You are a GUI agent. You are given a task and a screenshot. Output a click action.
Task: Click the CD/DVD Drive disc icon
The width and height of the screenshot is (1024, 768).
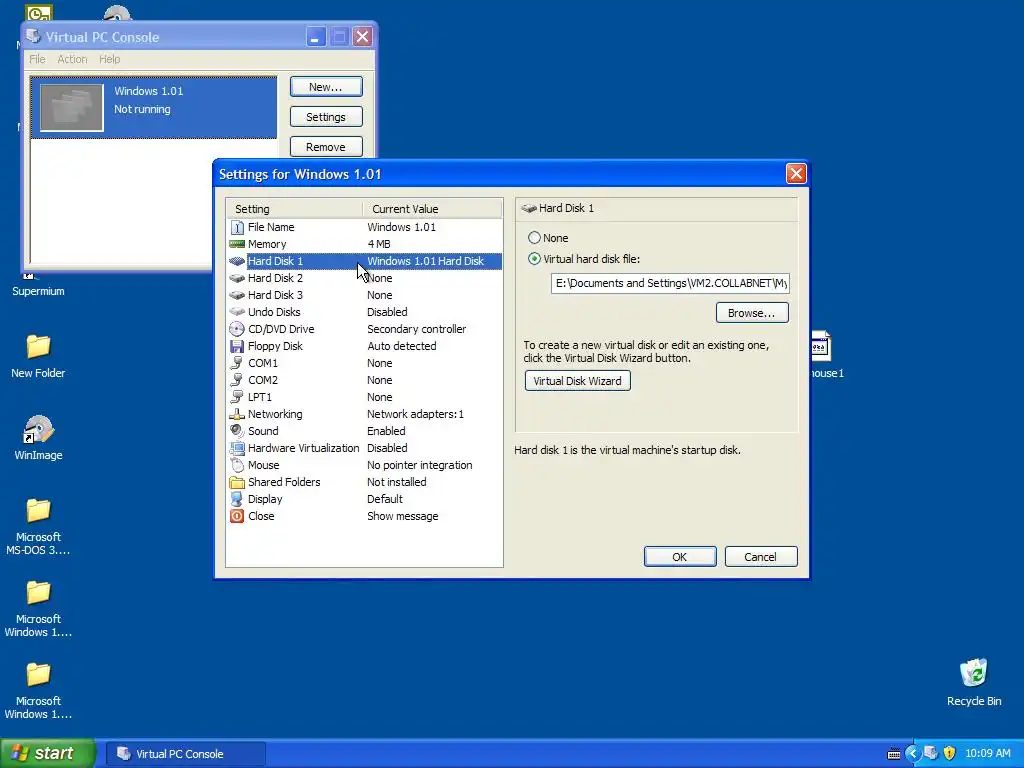[237, 329]
